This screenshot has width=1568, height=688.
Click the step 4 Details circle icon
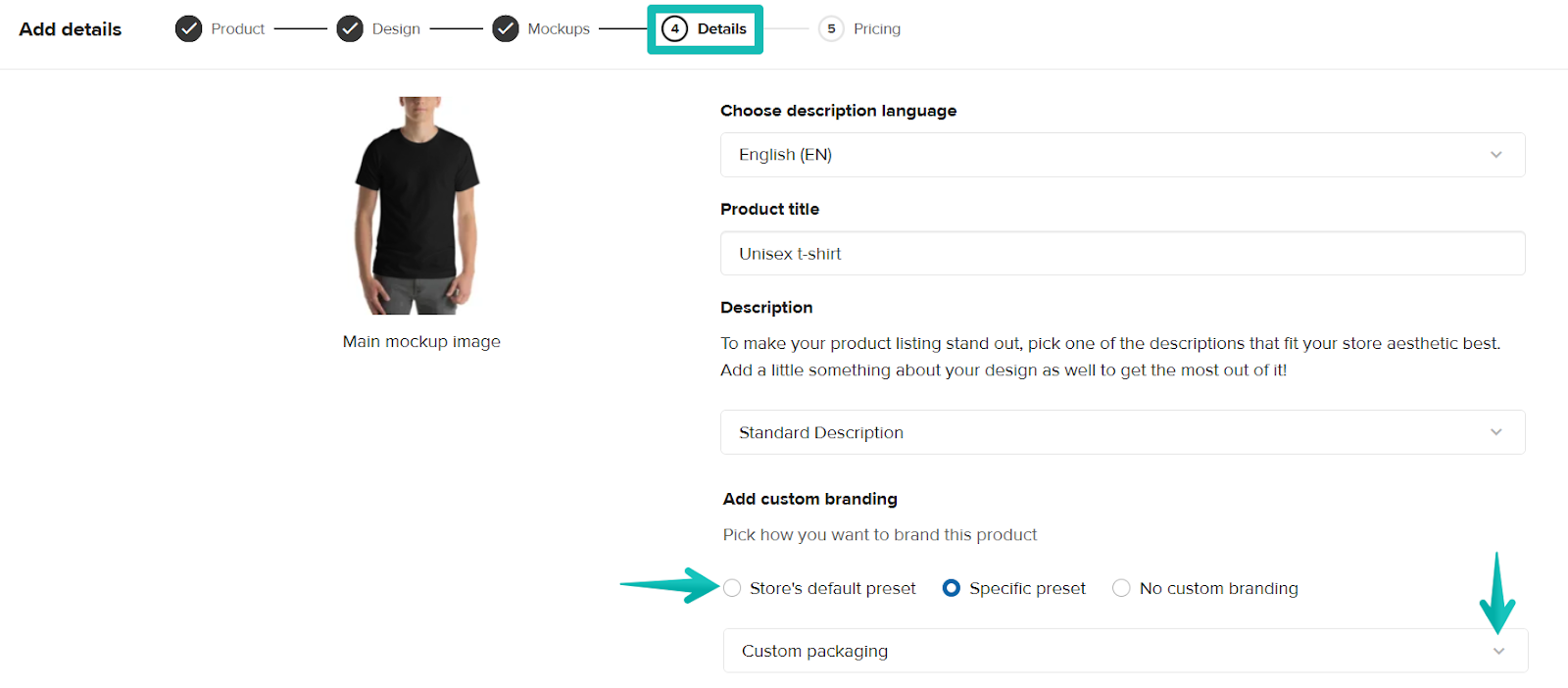point(674,29)
